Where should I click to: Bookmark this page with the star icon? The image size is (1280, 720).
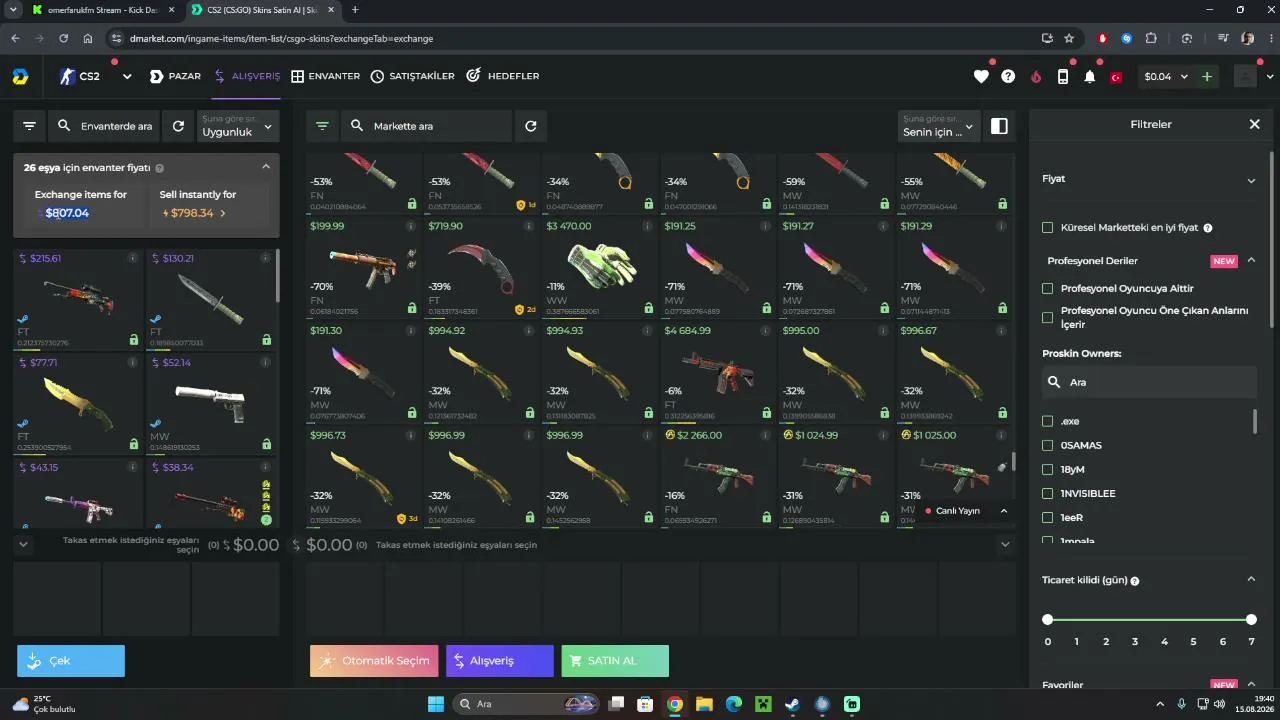pos(1069,38)
